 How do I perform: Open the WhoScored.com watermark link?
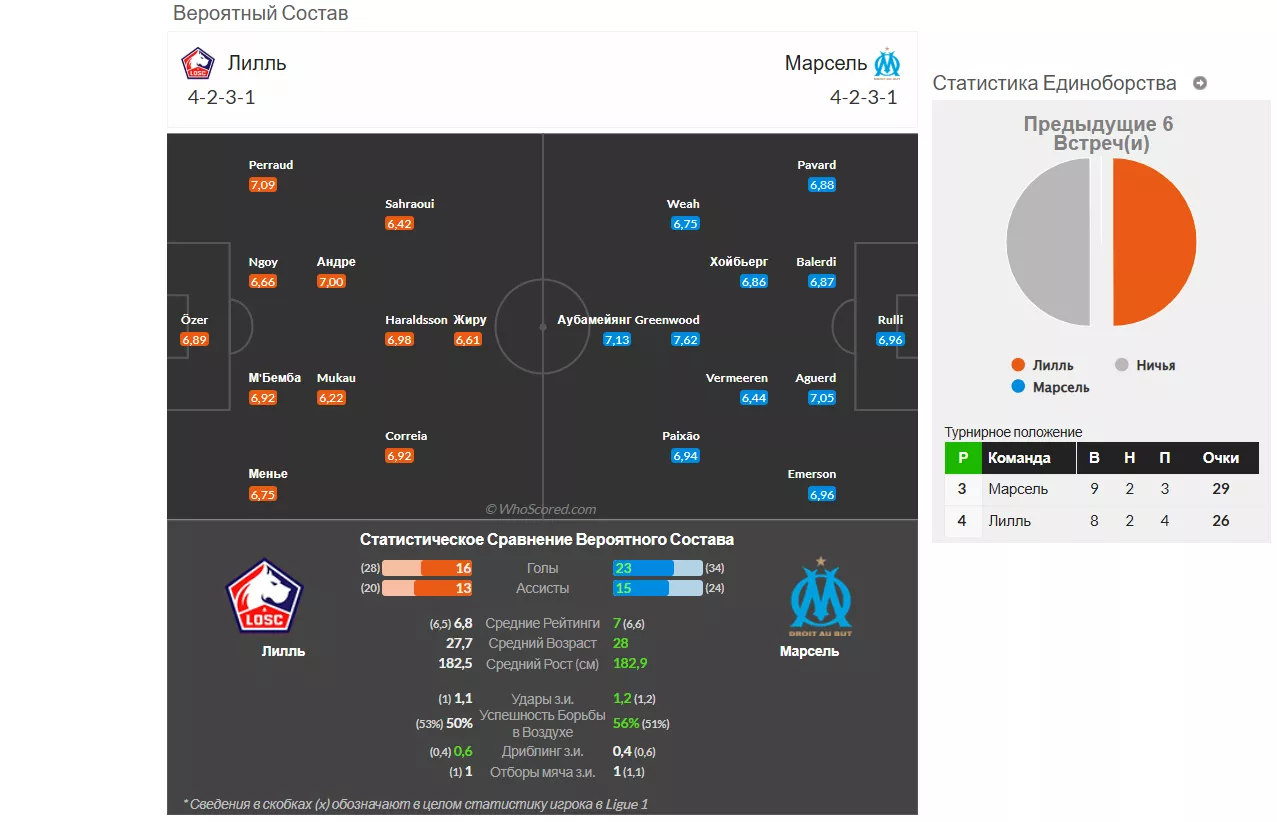[x=542, y=508]
